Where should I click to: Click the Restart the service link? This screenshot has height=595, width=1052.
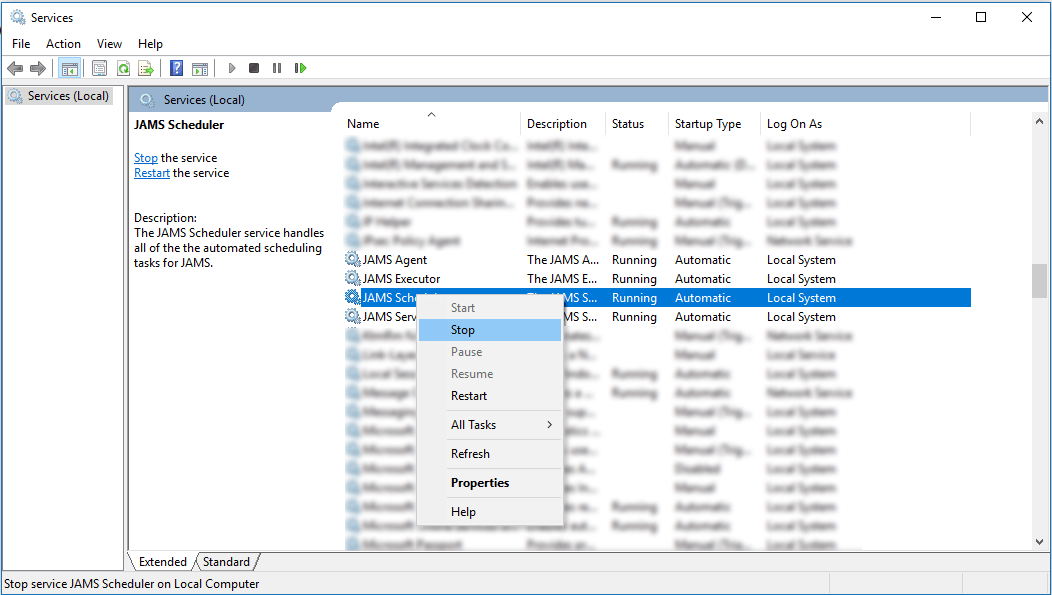pyautogui.click(x=151, y=172)
